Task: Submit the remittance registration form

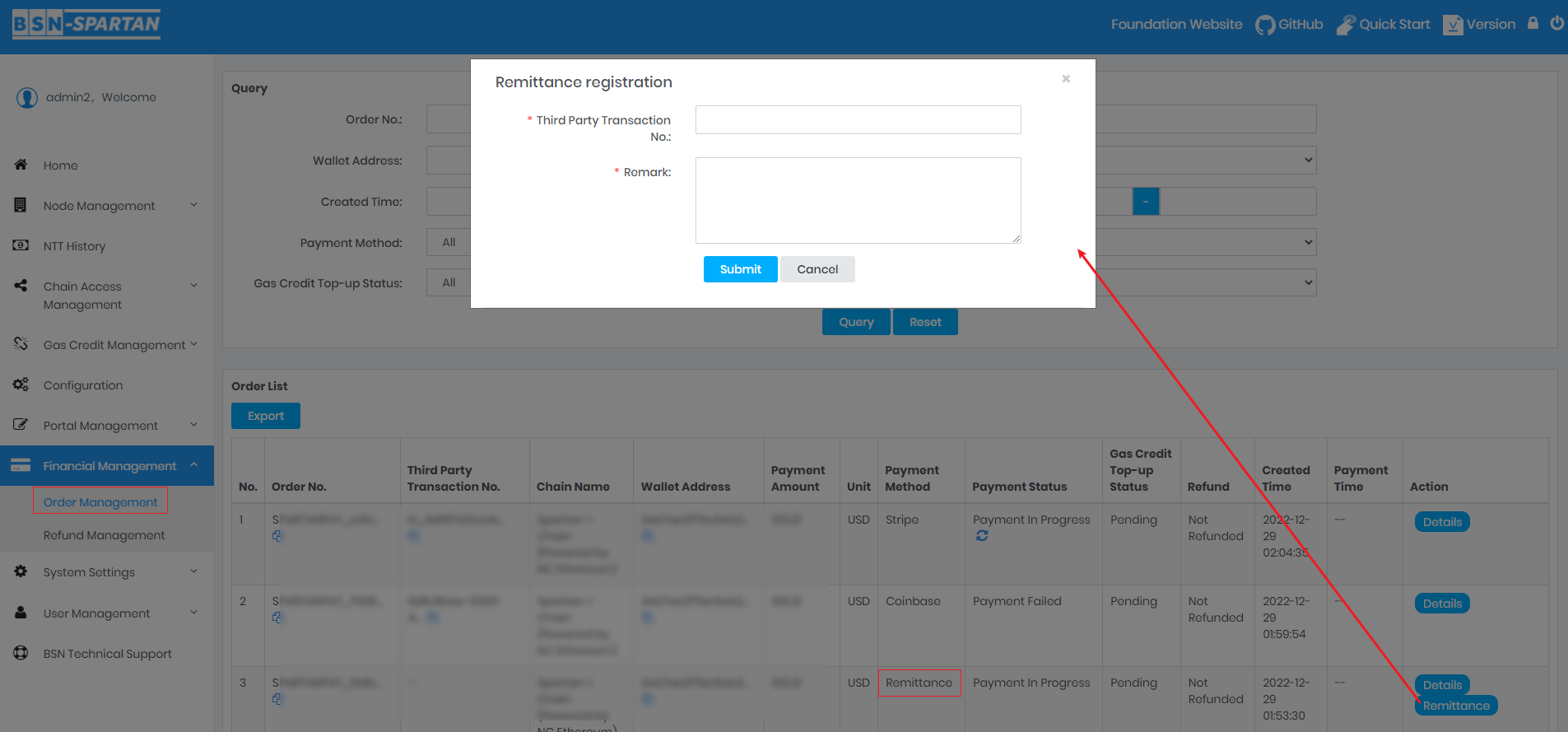Action: pos(740,269)
